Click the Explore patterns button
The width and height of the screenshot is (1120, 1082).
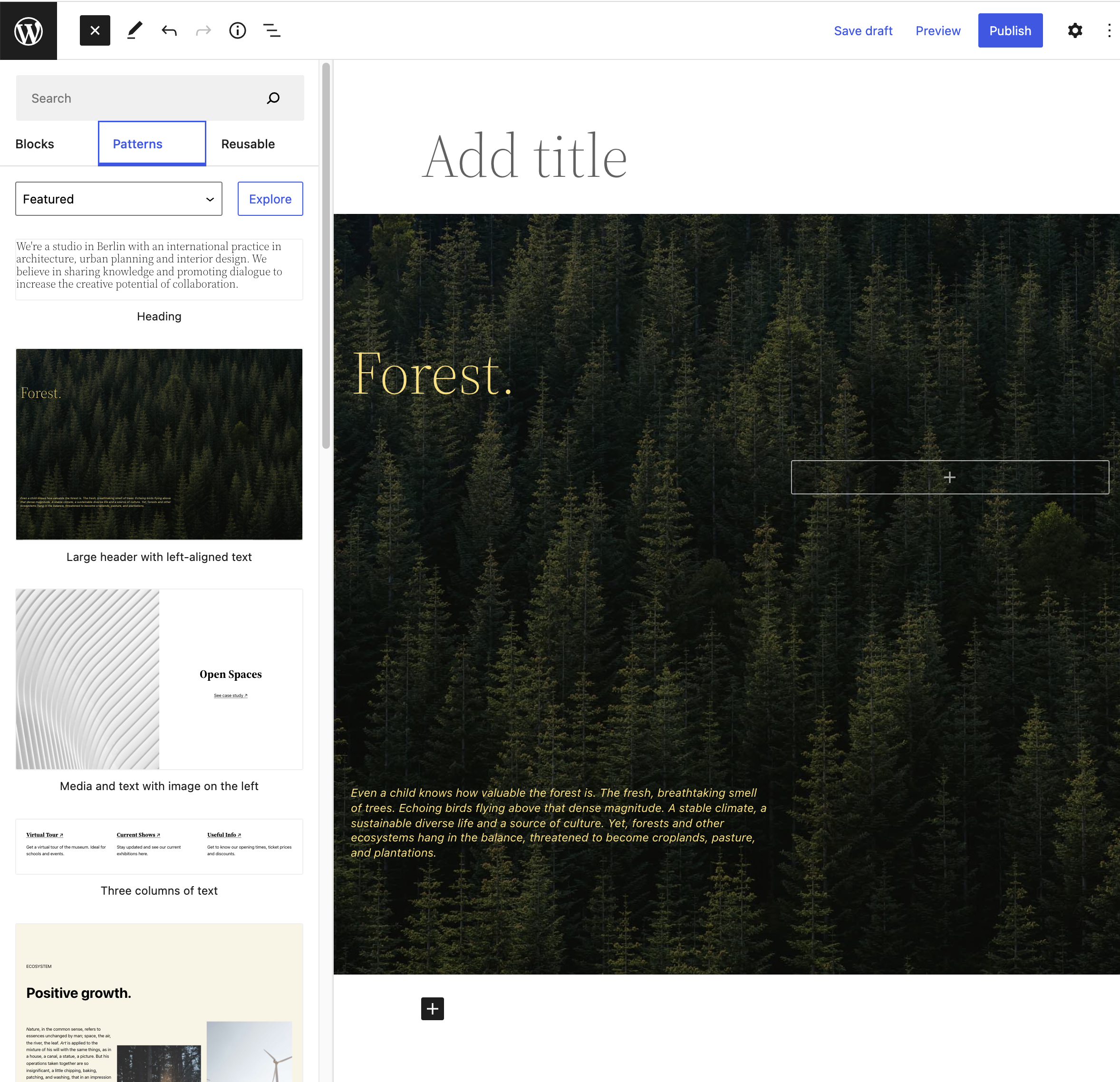[270, 199]
